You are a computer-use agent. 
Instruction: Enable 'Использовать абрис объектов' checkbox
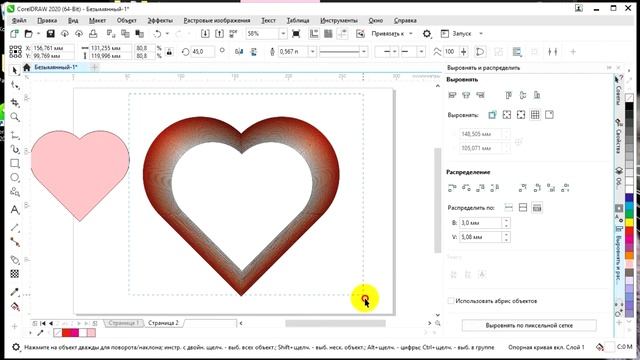pyautogui.click(x=451, y=301)
